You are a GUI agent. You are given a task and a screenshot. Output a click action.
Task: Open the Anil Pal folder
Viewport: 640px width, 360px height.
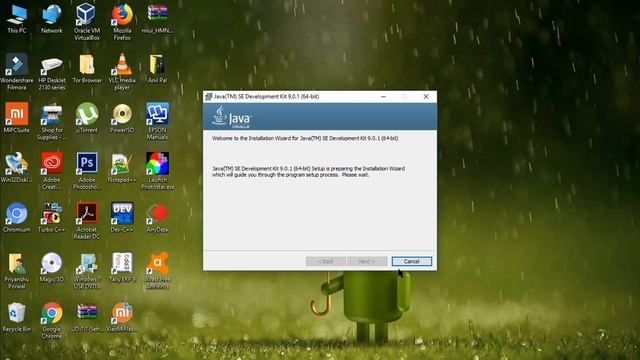[x=157, y=68]
